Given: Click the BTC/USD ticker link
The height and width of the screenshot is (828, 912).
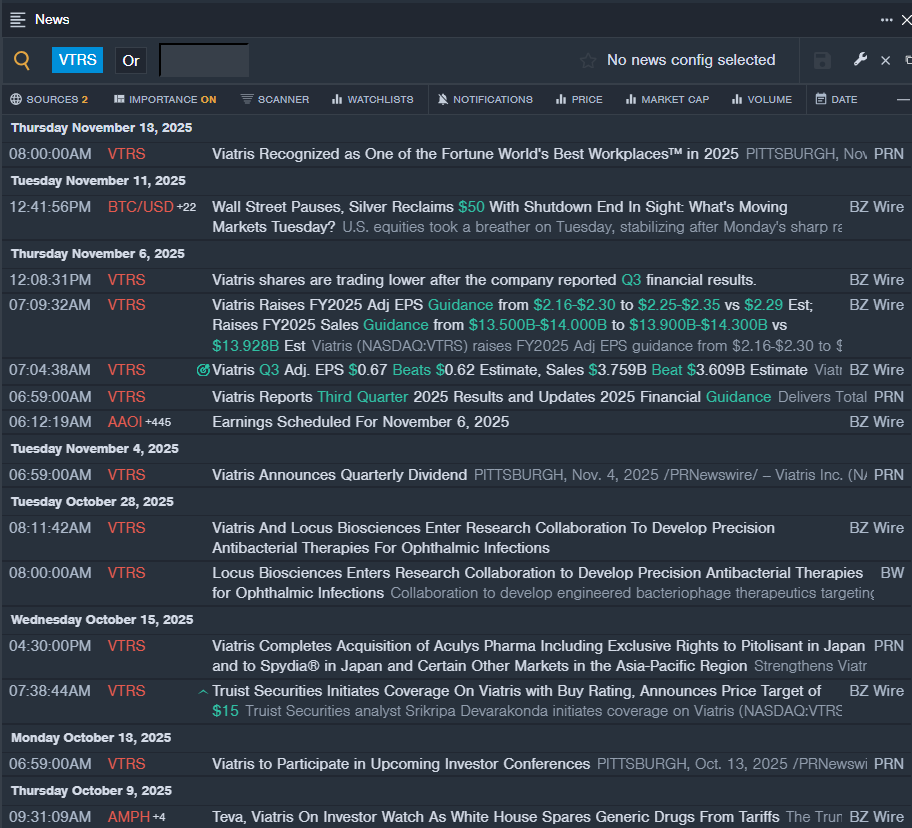Looking at the screenshot, I should (140, 207).
